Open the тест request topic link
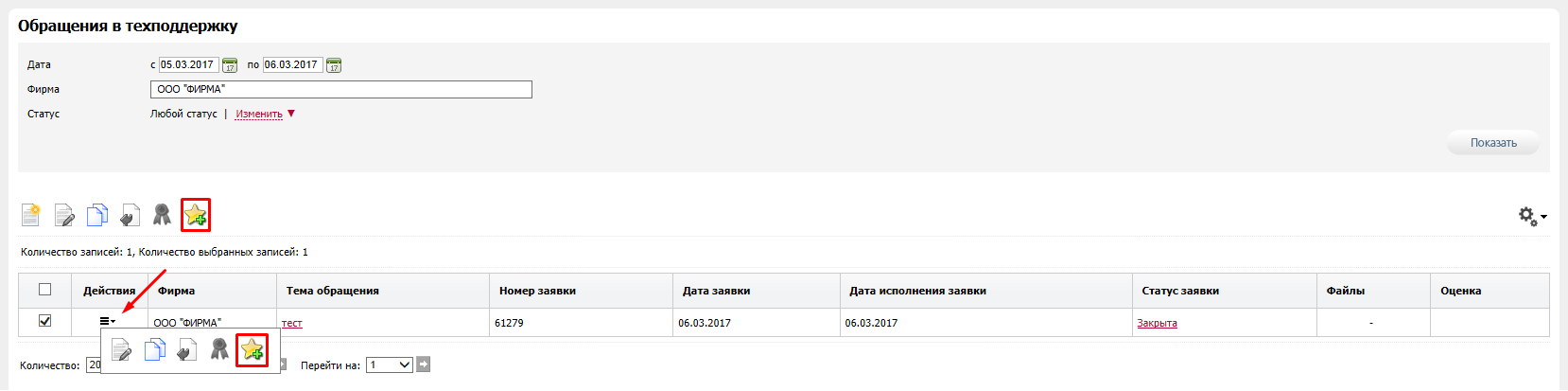Viewport: 1568px width, 391px height. click(292, 324)
